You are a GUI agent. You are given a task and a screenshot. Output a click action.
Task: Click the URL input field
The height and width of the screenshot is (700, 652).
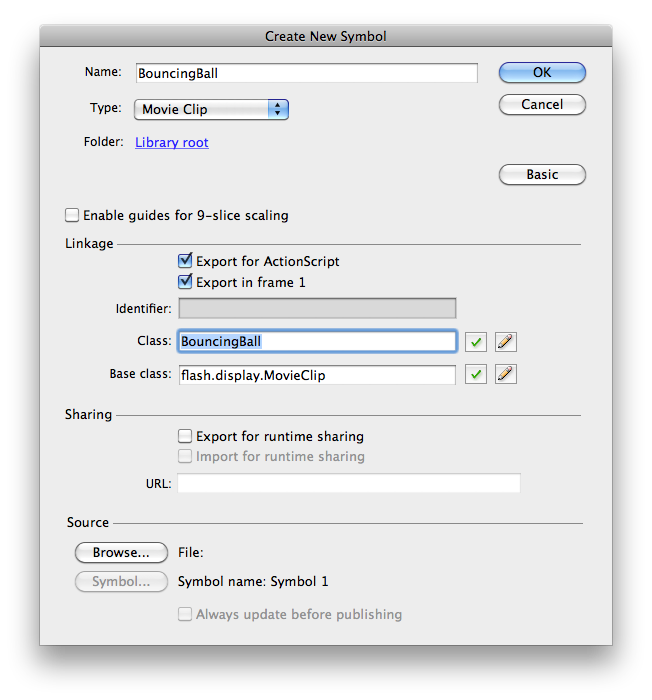[x=349, y=483]
